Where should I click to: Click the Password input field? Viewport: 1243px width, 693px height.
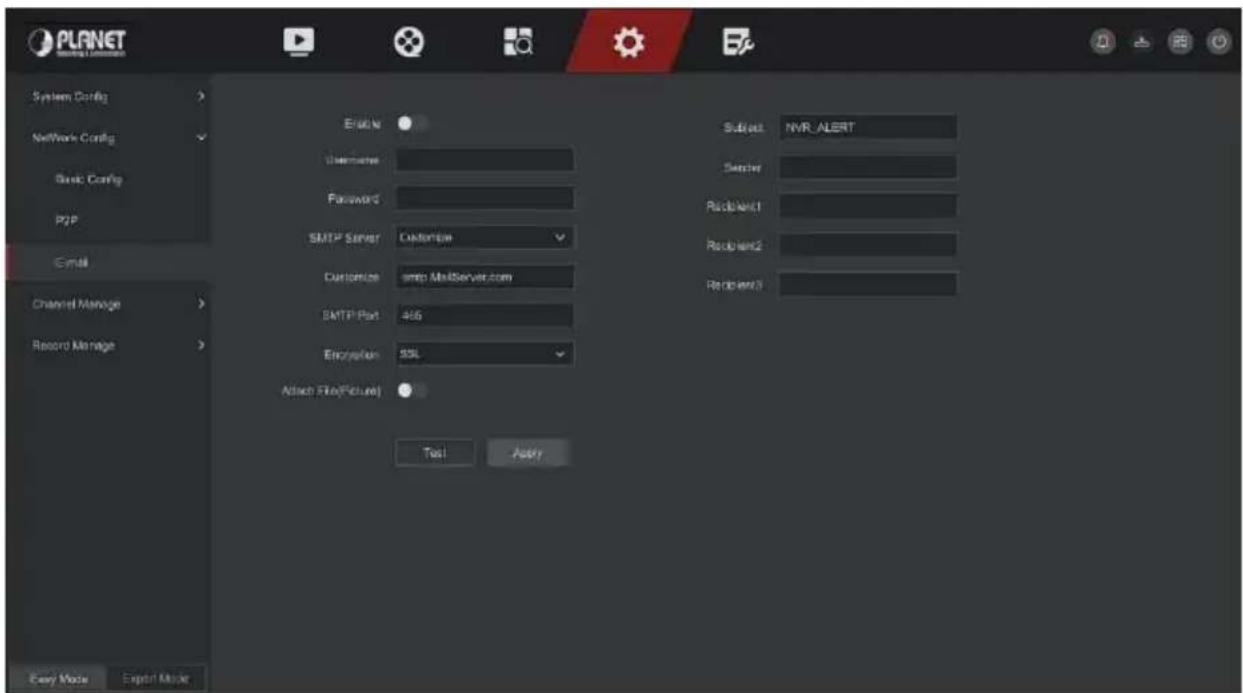pos(485,198)
